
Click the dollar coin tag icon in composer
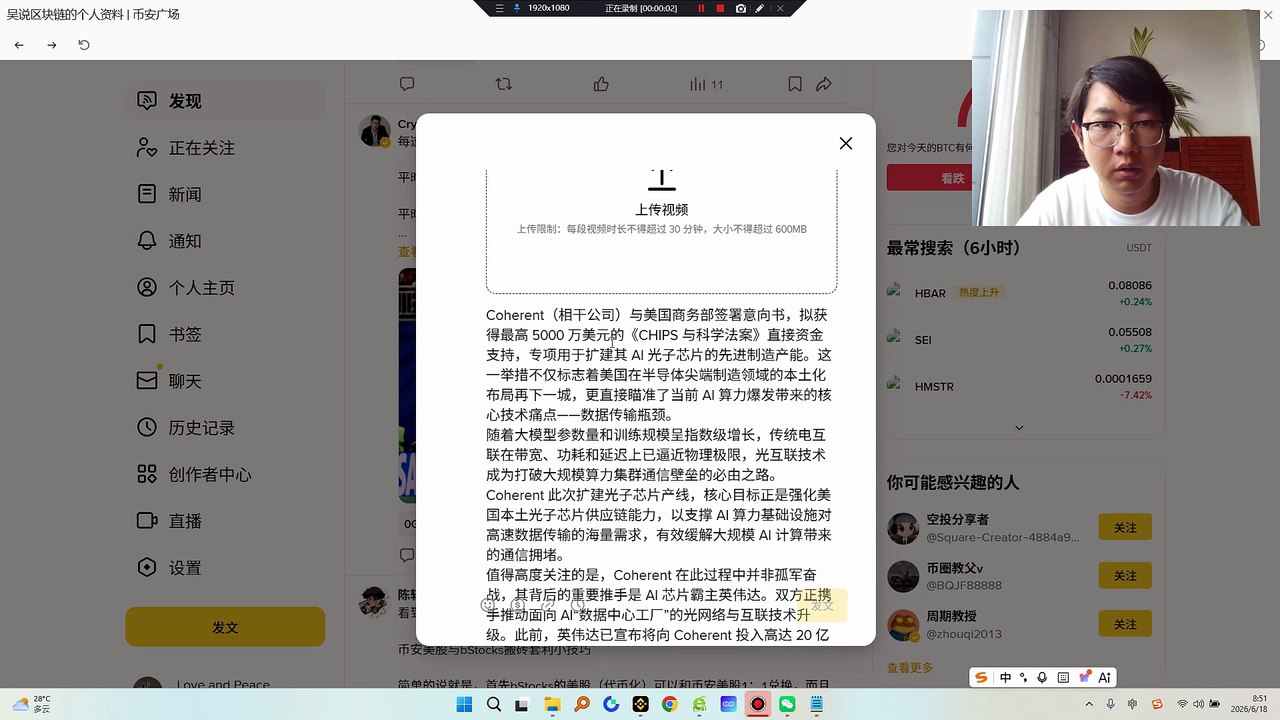click(518, 605)
